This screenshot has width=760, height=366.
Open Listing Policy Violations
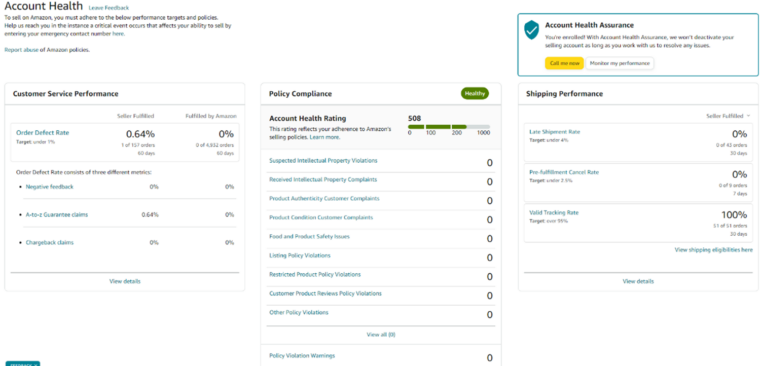coord(300,255)
